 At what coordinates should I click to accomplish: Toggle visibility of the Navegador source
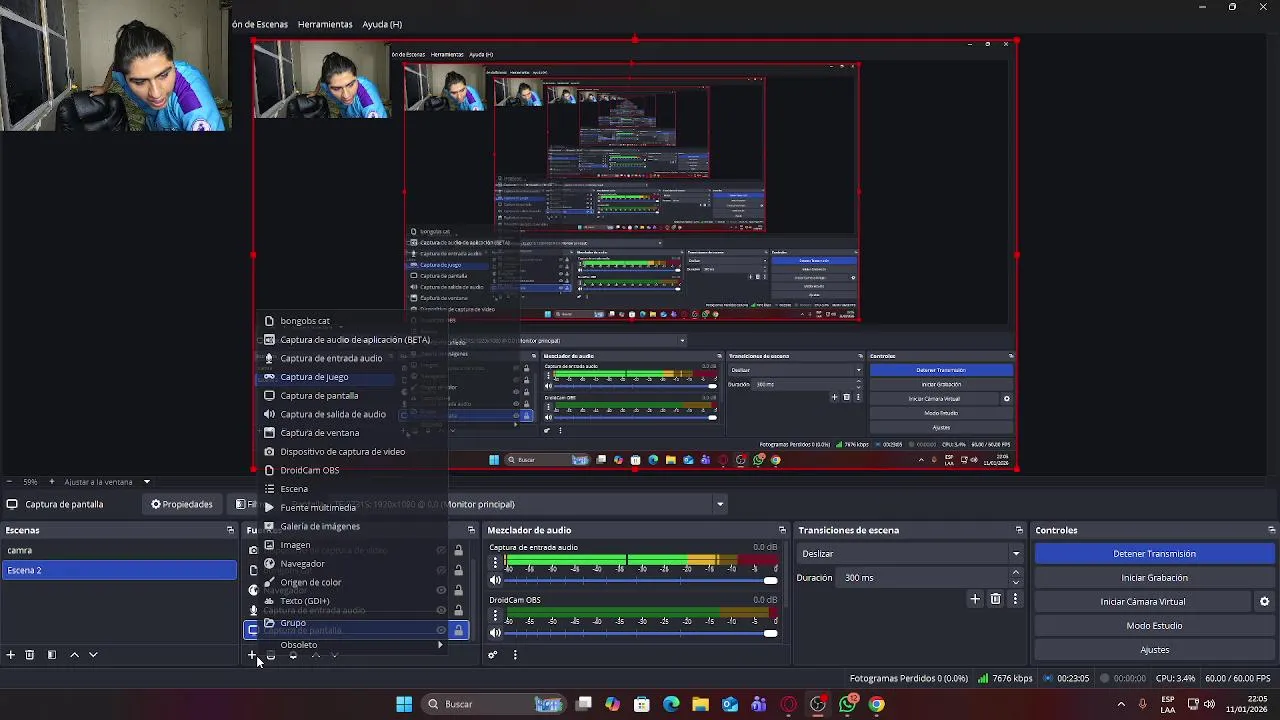click(441, 590)
